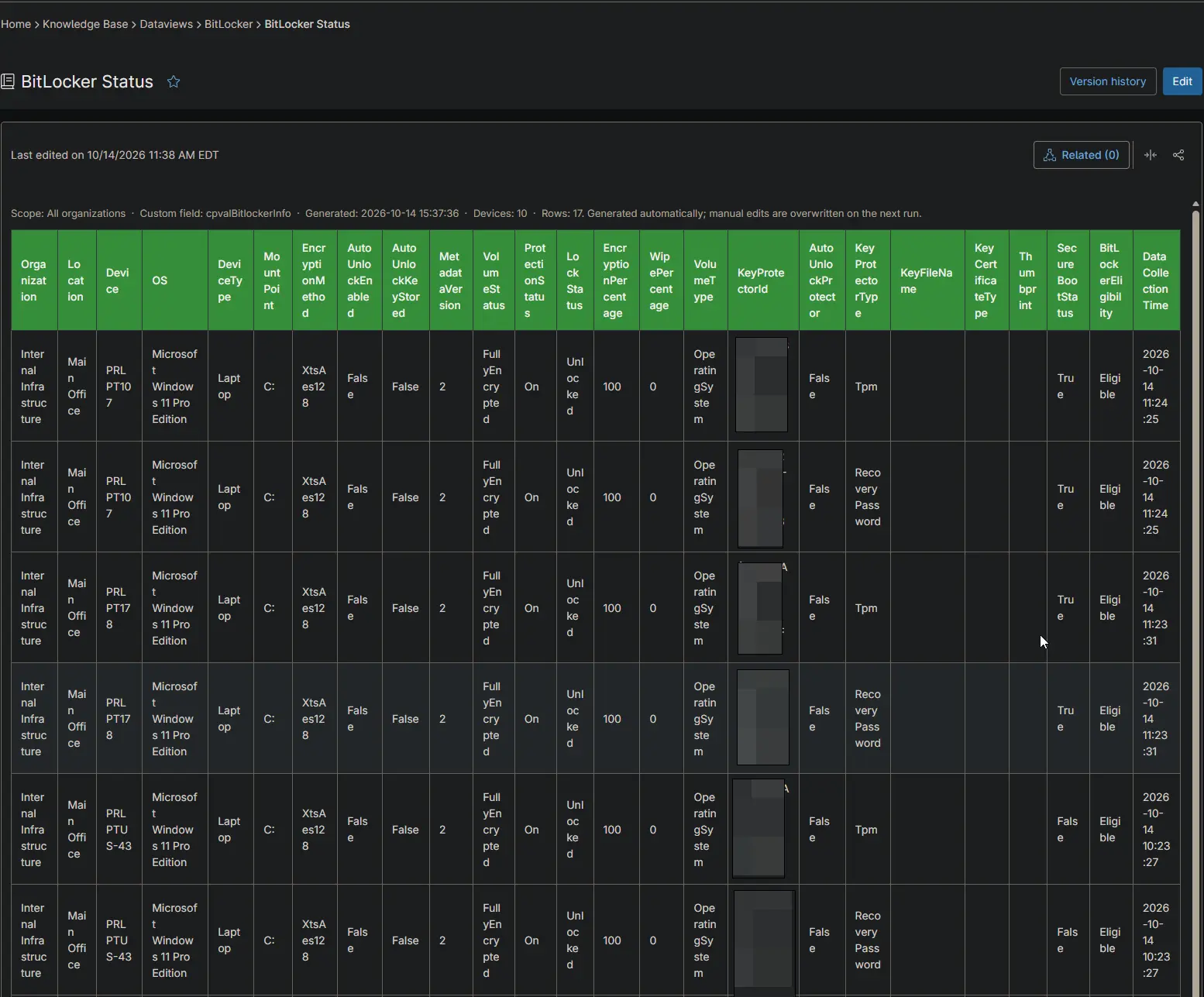1204x997 pixels.
Task: Navigate to the Dataviews breadcrumb
Action: point(166,24)
